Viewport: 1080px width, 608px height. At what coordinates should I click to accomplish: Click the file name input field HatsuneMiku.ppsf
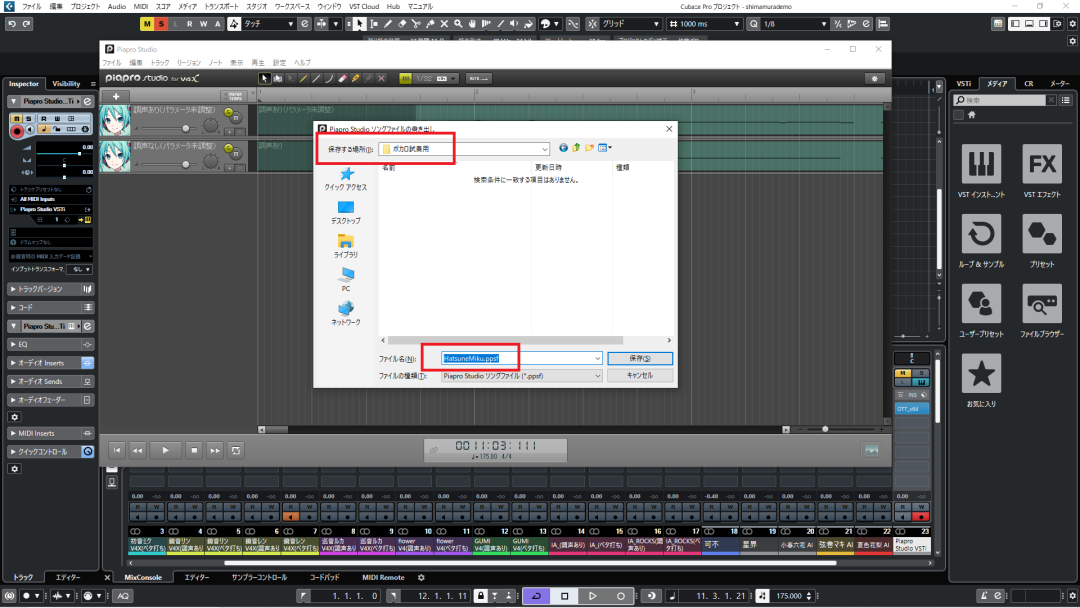521,359
